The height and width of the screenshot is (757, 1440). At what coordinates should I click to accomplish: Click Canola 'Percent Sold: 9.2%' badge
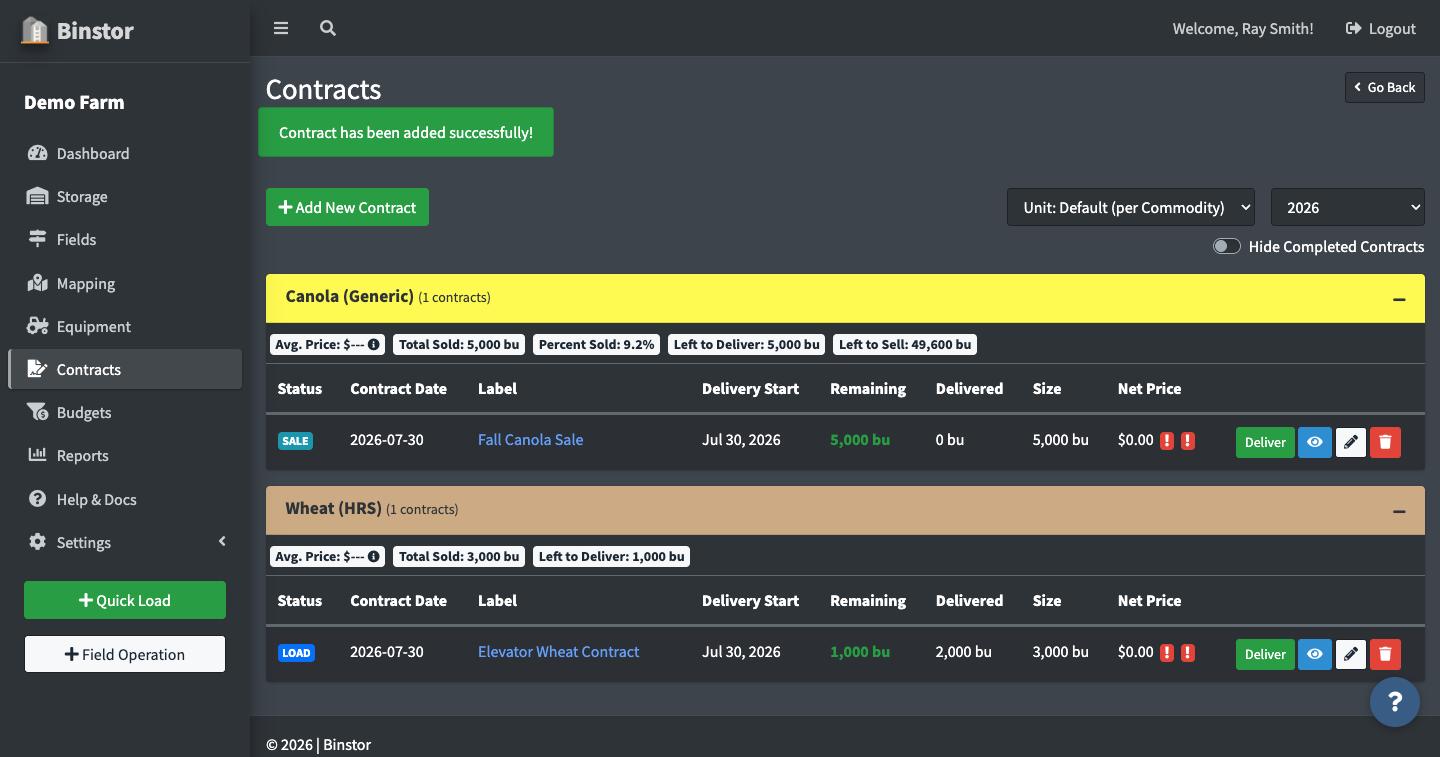597,344
